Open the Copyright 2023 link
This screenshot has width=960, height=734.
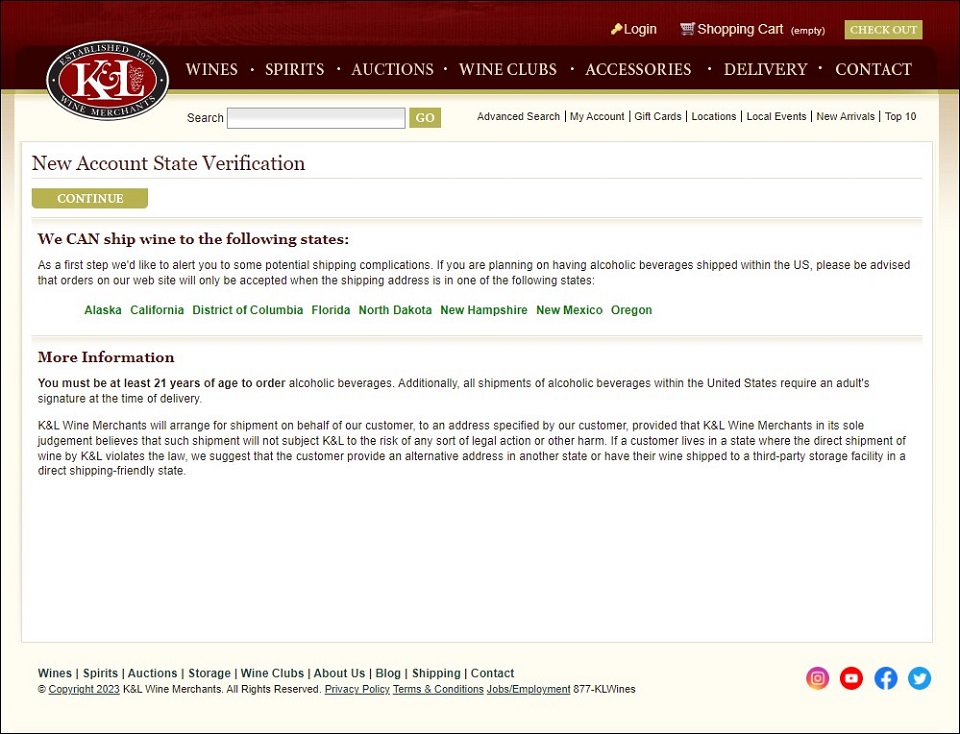click(84, 689)
